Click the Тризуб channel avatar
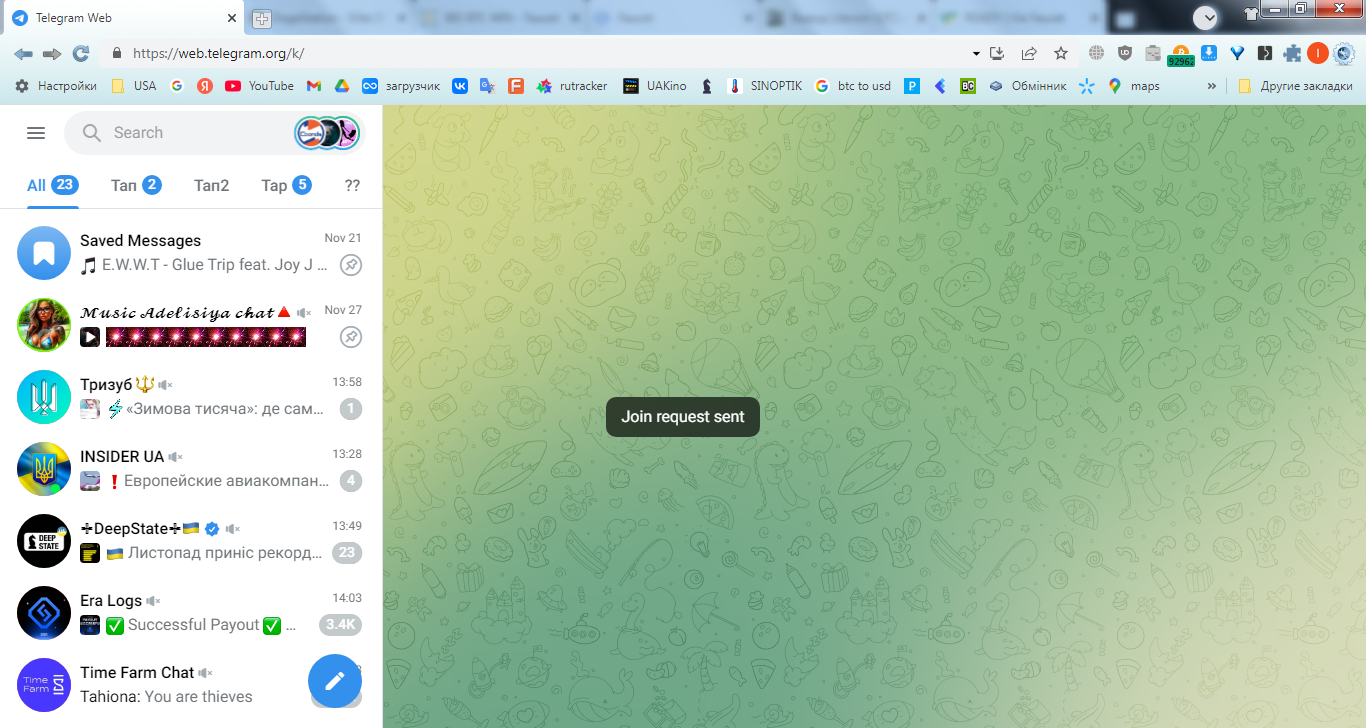The image size is (1366, 728). [44, 397]
